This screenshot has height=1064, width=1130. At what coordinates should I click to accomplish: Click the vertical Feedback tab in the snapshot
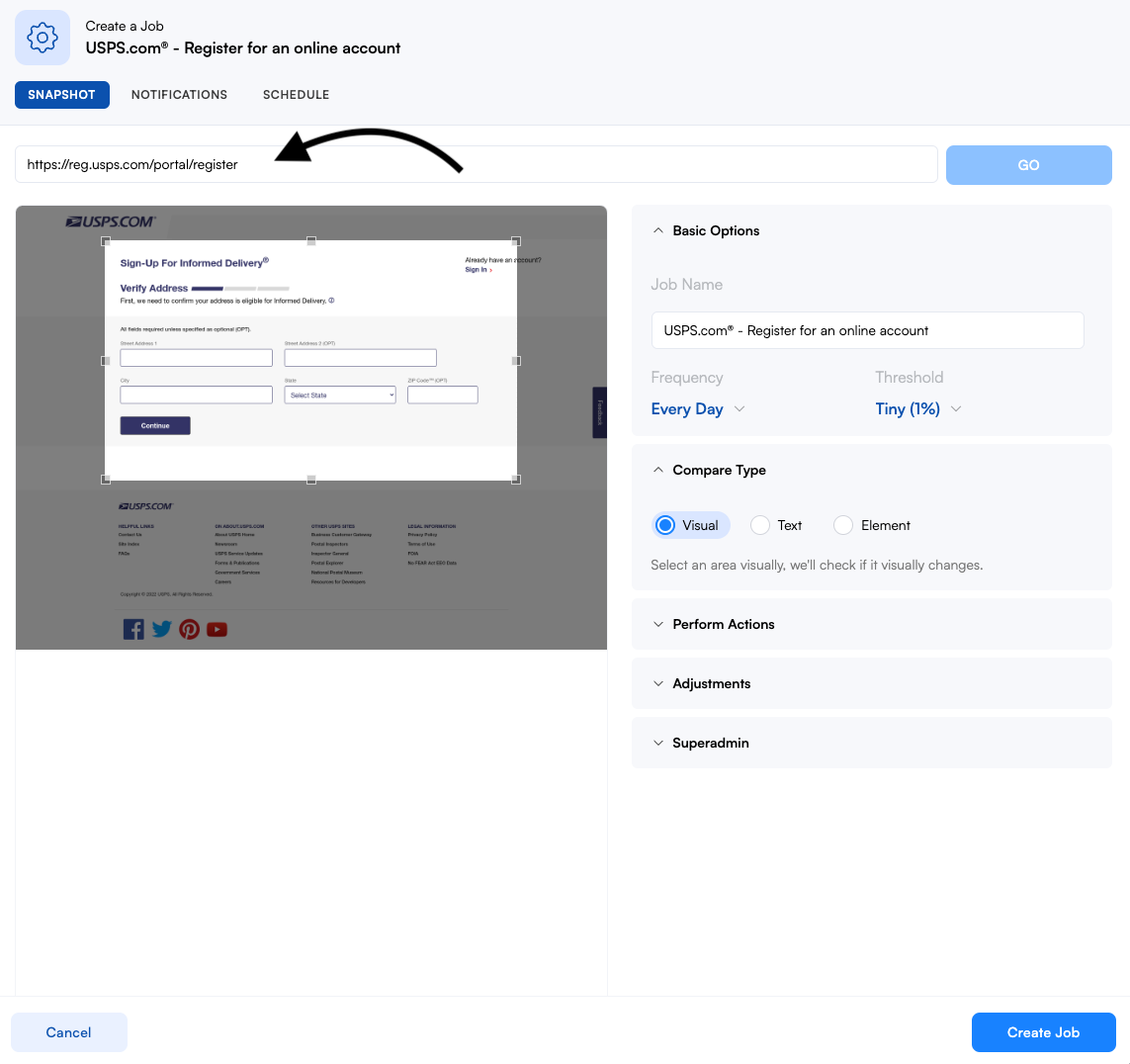(x=599, y=412)
